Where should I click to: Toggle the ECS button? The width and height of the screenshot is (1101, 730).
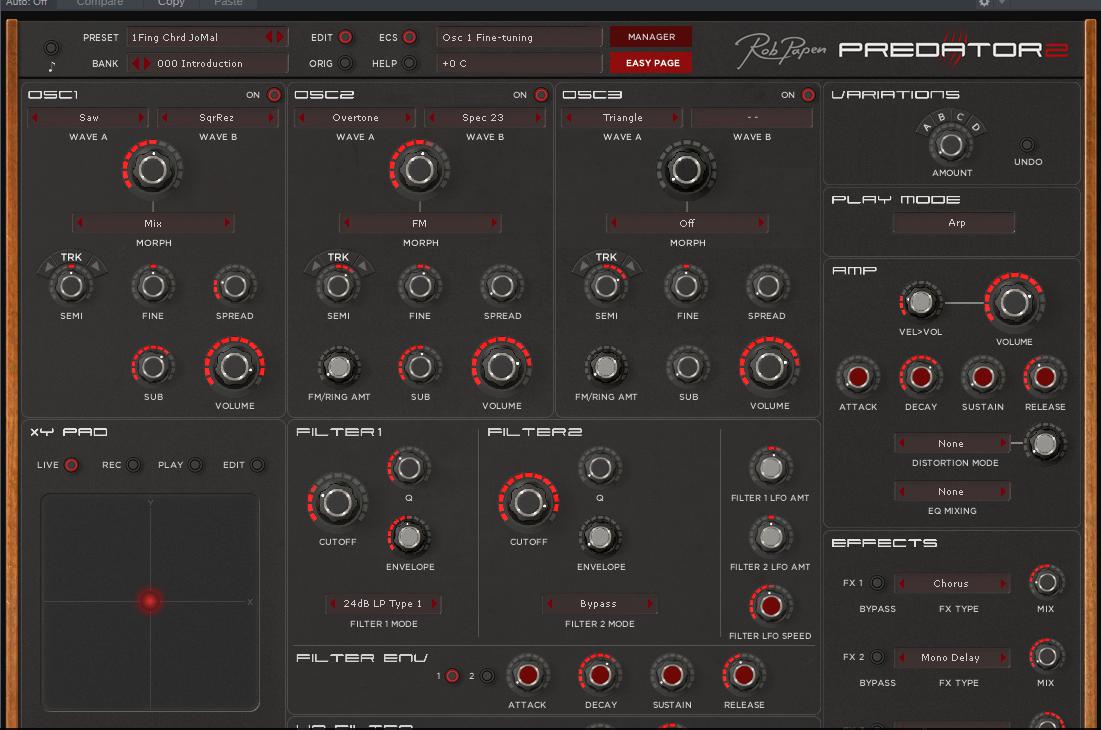[409, 37]
